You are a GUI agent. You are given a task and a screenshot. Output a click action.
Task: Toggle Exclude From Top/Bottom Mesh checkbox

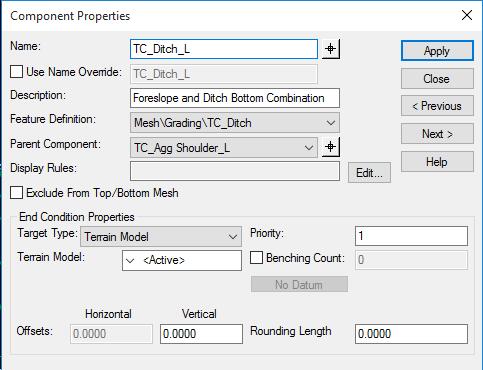[16, 193]
